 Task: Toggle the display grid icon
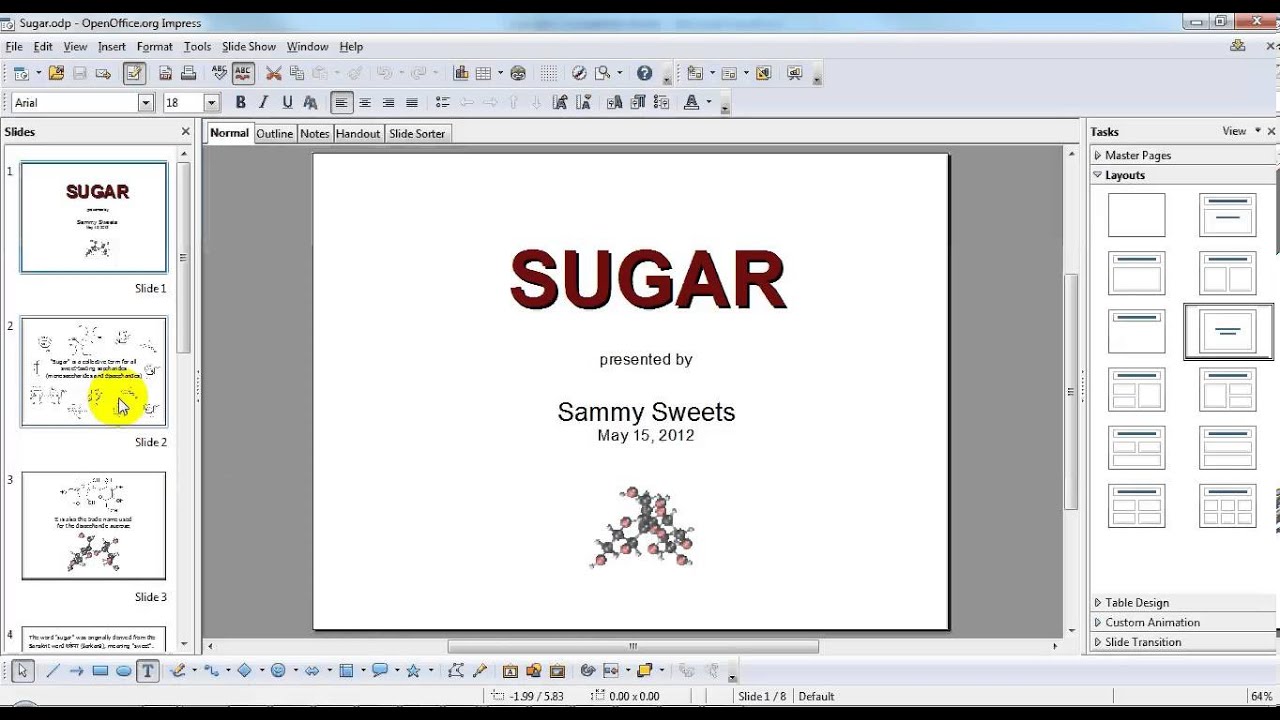click(549, 73)
